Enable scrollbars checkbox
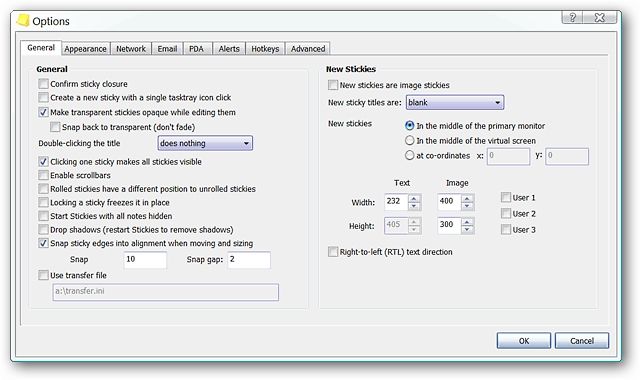This screenshot has width=640, height=380. 43,175
